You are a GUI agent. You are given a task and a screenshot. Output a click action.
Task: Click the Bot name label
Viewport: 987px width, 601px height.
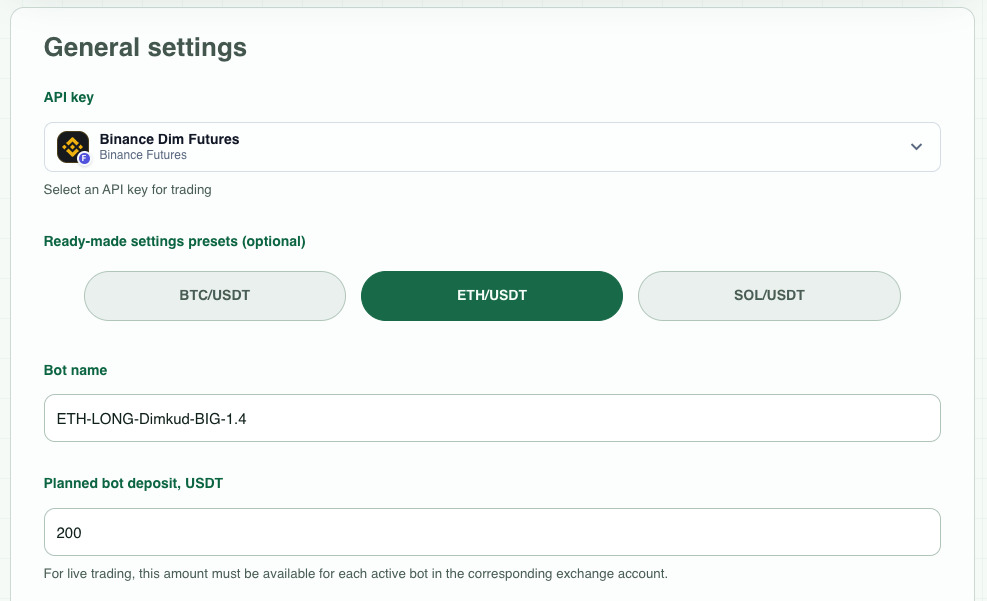(76, 370)
